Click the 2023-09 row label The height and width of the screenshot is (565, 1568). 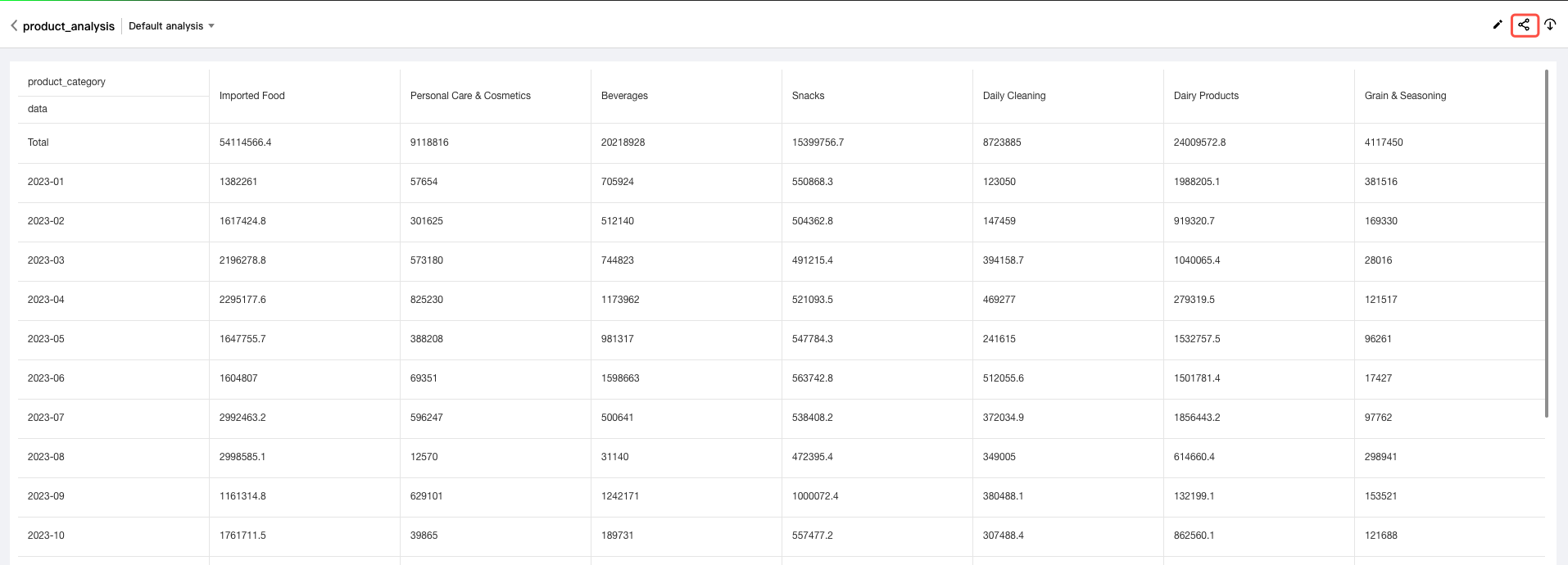click(46, 496)
